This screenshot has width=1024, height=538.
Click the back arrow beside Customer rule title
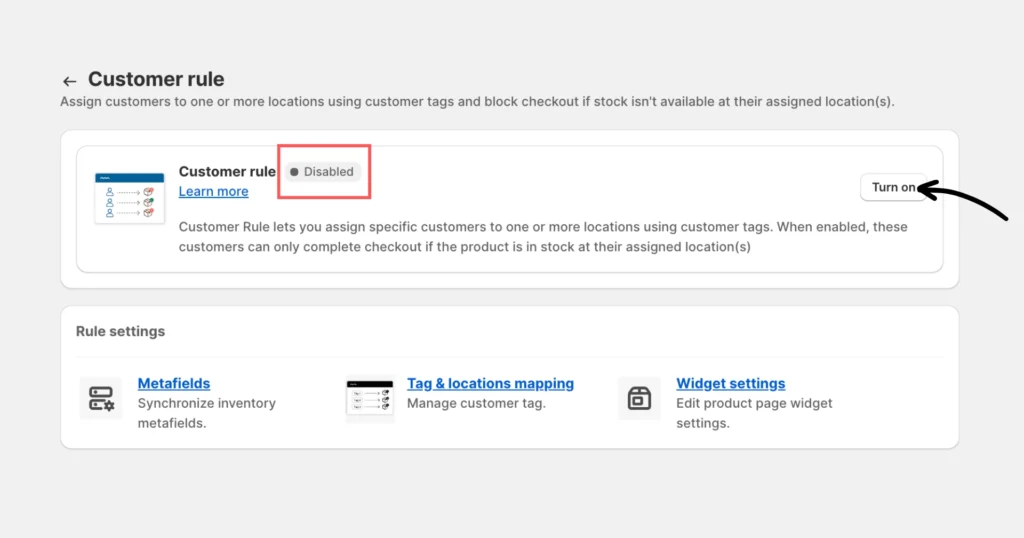pyautogui.click(x=69, y=81)
